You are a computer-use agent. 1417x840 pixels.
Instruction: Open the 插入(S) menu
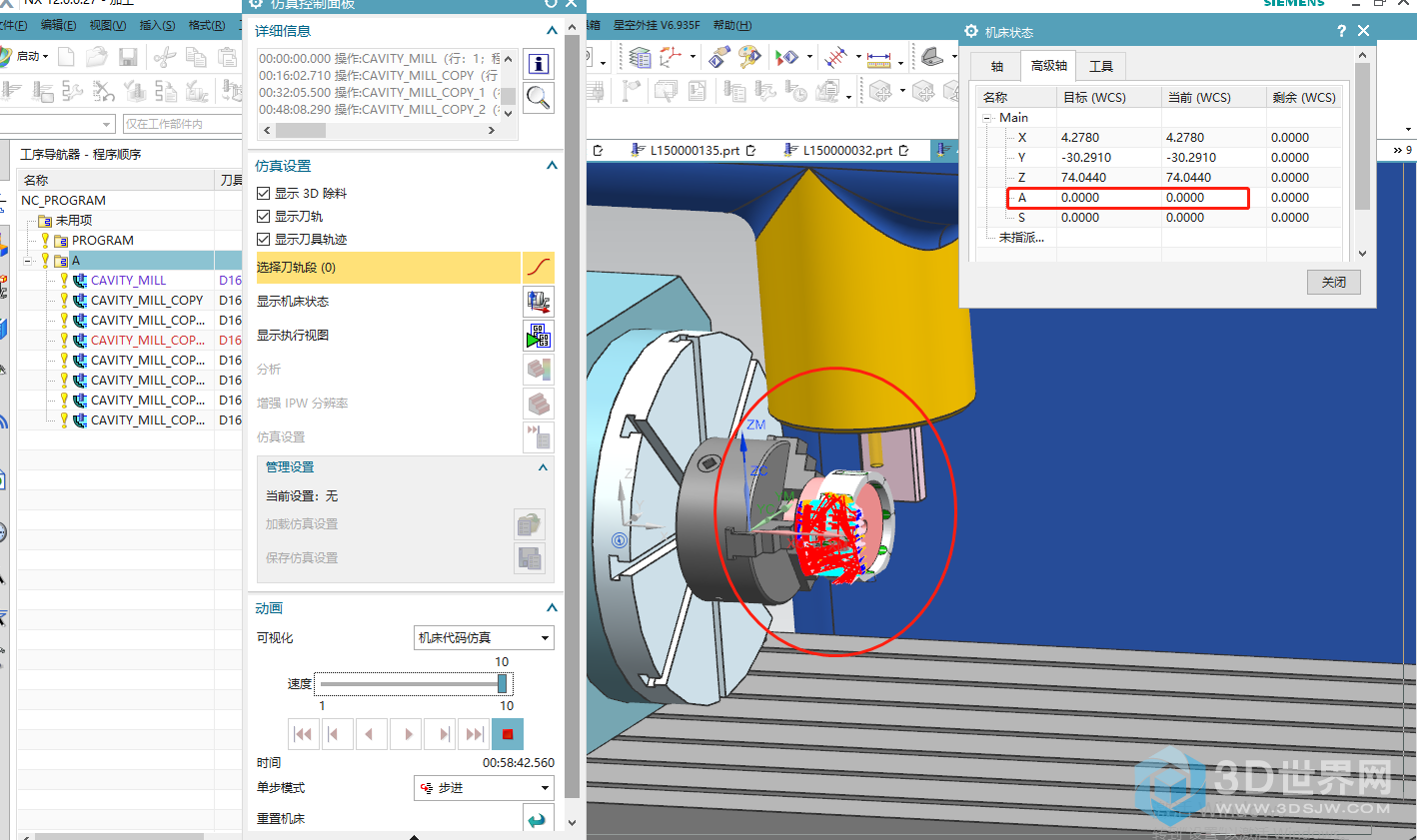[157, 25]
